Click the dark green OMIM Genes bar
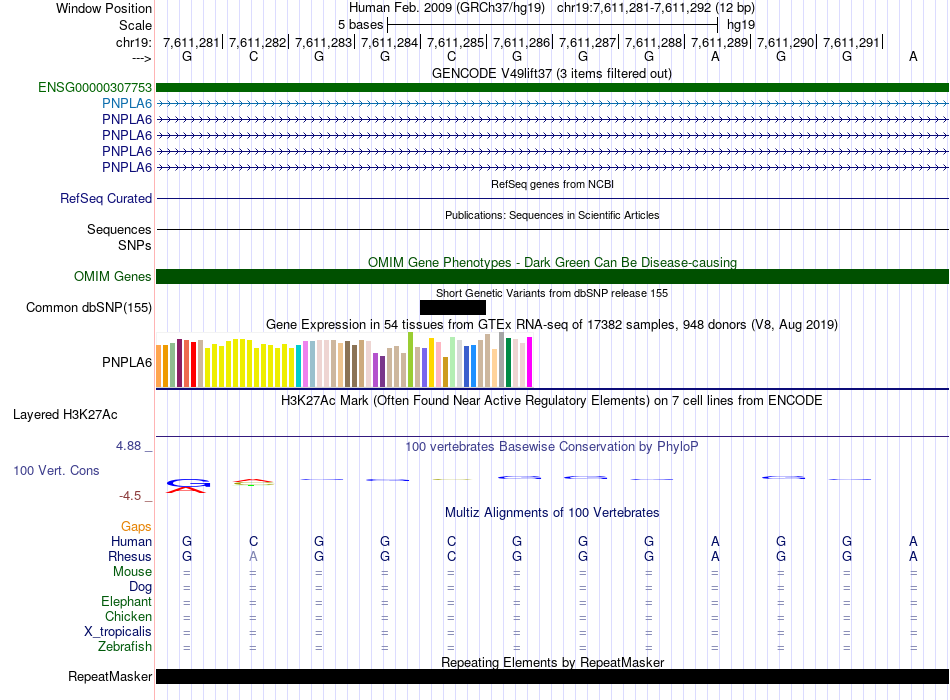The height and width of the screenshot is (700, 950). click(x=552, y=277)
